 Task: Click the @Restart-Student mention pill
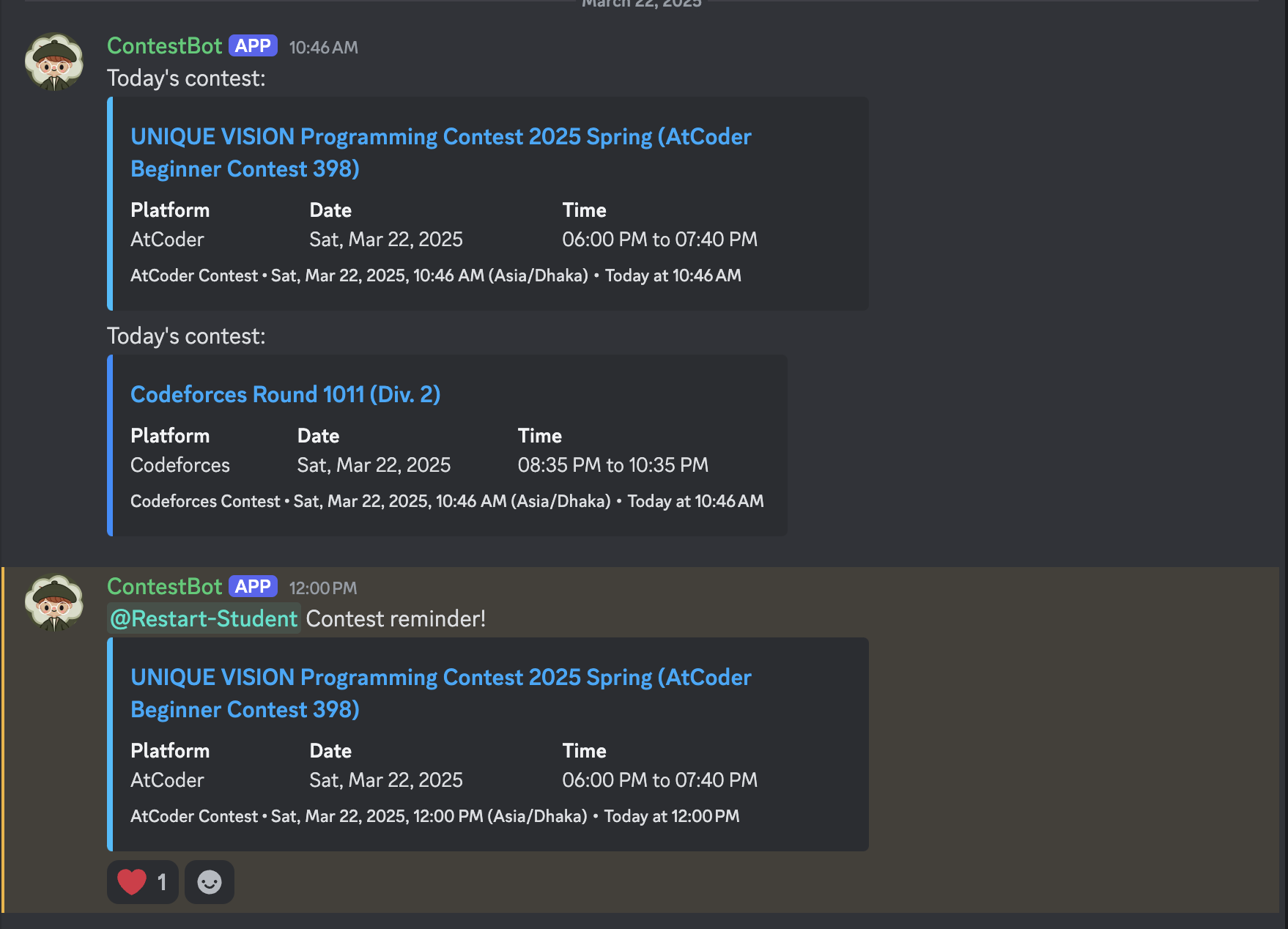coord(204,618)
